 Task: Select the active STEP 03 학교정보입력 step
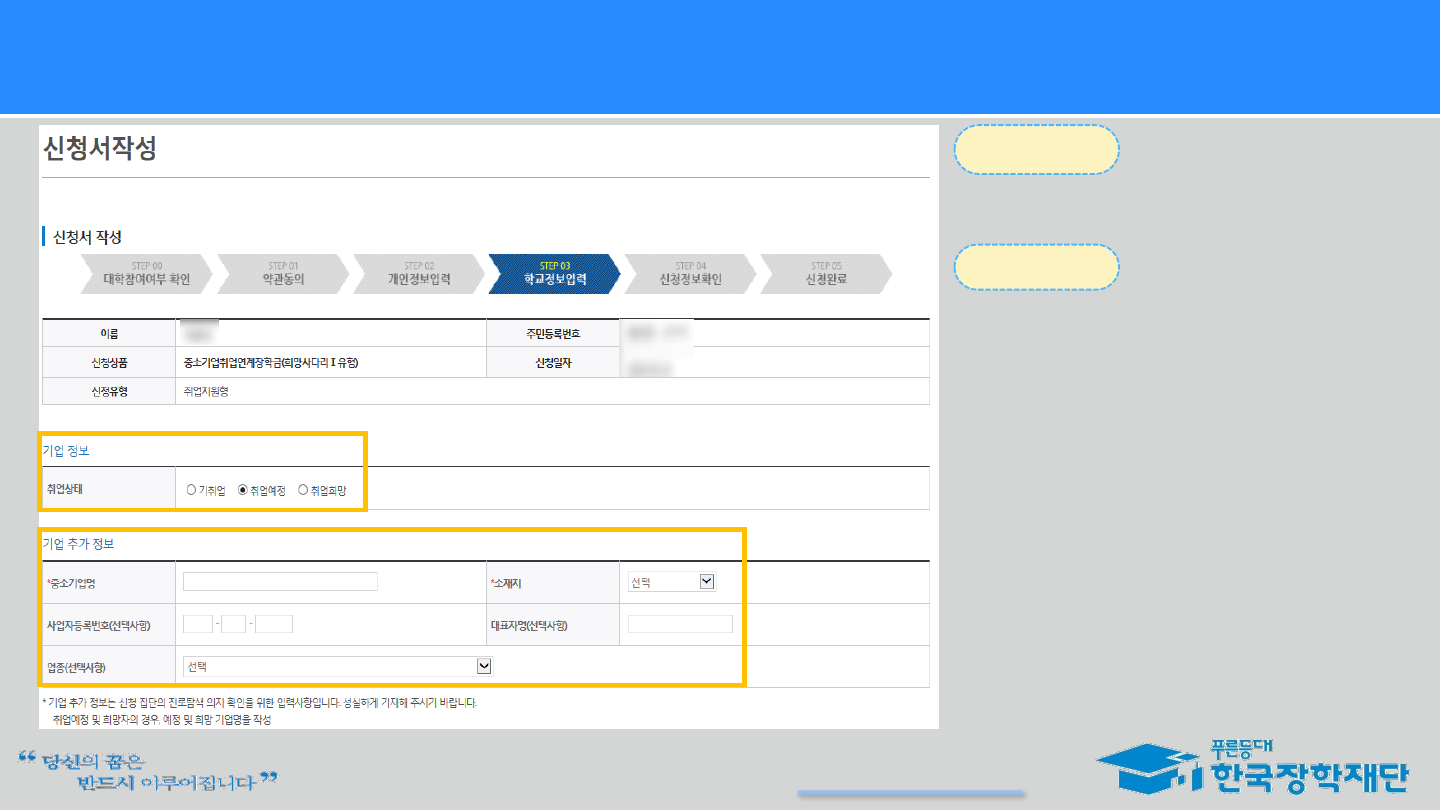(555, 274)
